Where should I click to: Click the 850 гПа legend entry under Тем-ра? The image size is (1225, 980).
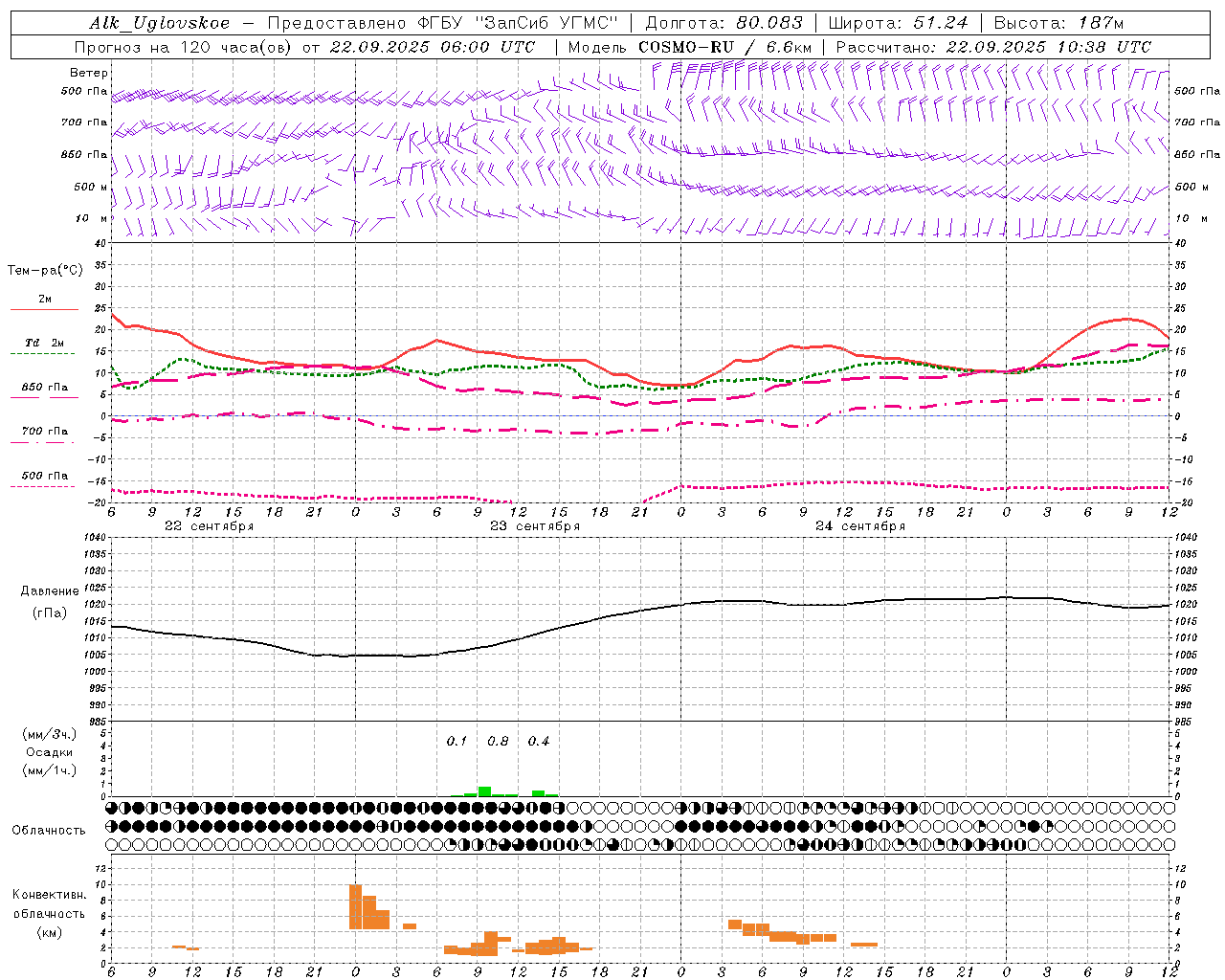44,388
